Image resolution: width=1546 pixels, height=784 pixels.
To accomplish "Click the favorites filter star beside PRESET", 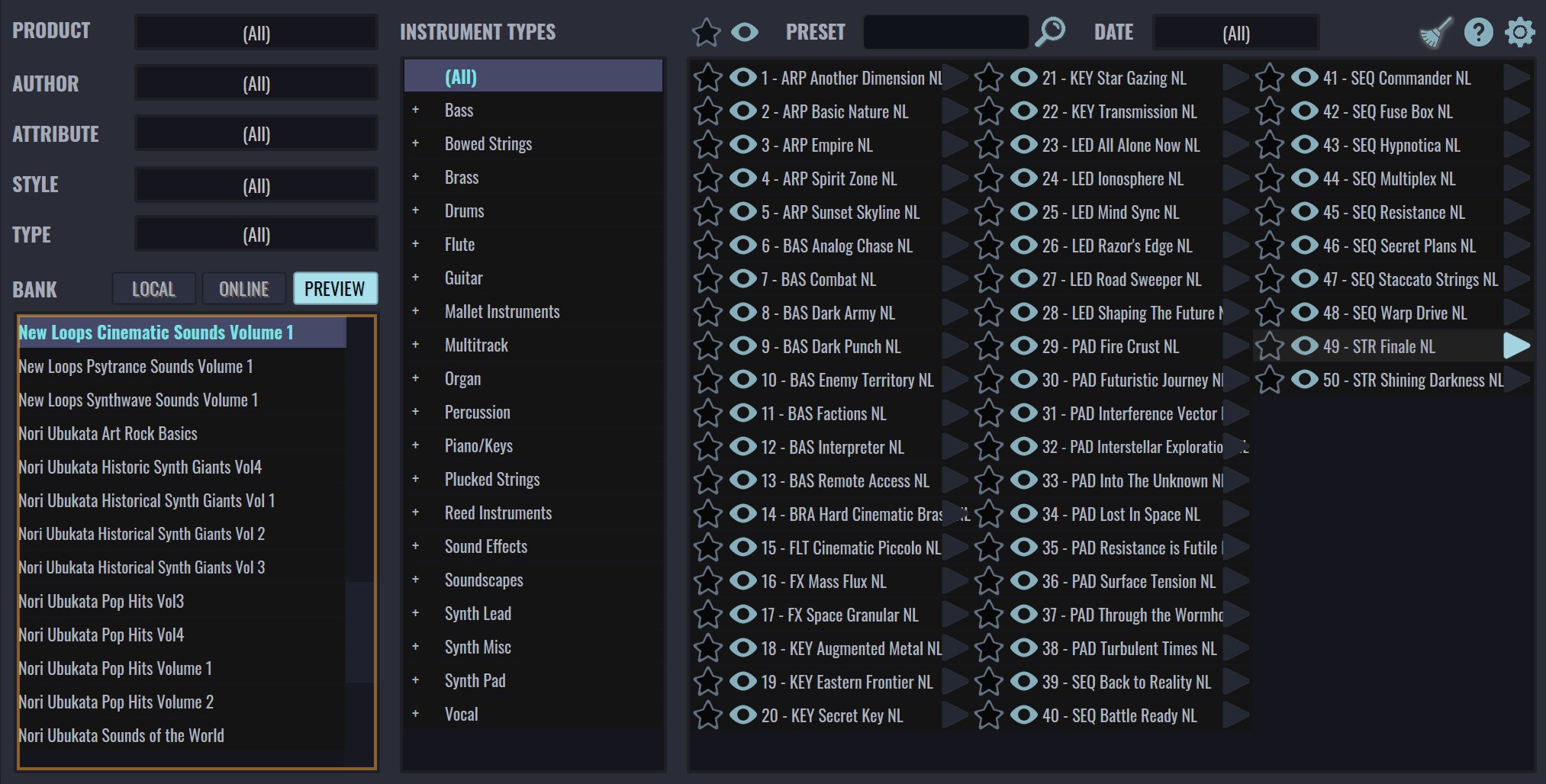I will point(706,33).
